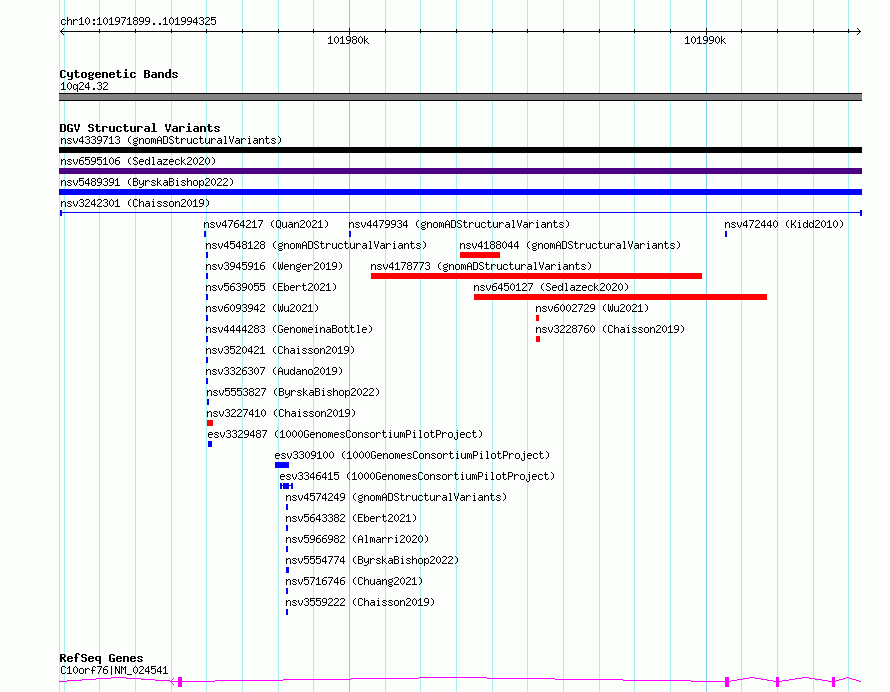Image resolution: width=890 pixels, height=692 pixels.
Task: Click the nsv5716746 Chuang2021 label
Action: pos(354,581)
